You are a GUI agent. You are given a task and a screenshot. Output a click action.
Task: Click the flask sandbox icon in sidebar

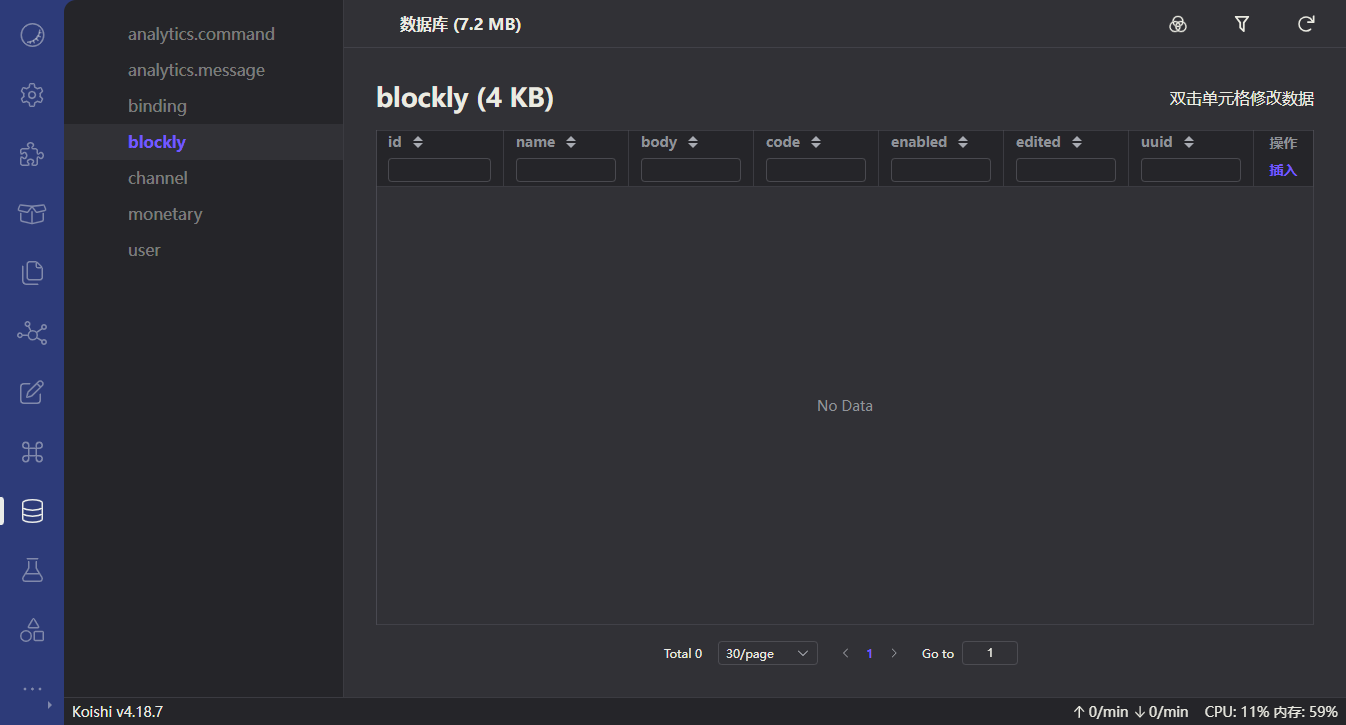click(32, 569)
